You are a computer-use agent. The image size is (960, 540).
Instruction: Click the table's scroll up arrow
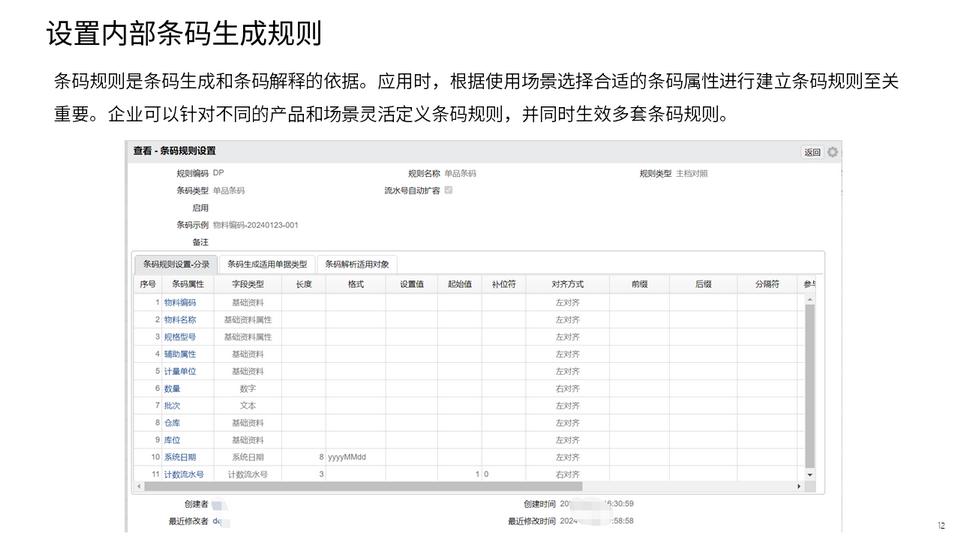810,299
